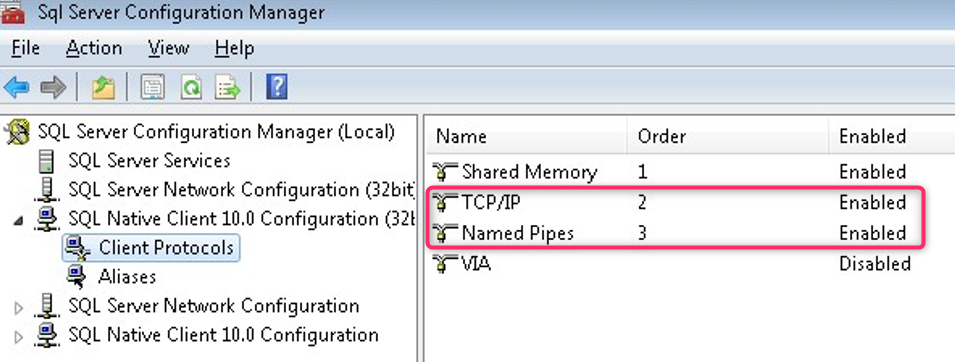955x362 pixels.
Task: Select the Shared Memory protocol icon
Action: tap(445, 171)
